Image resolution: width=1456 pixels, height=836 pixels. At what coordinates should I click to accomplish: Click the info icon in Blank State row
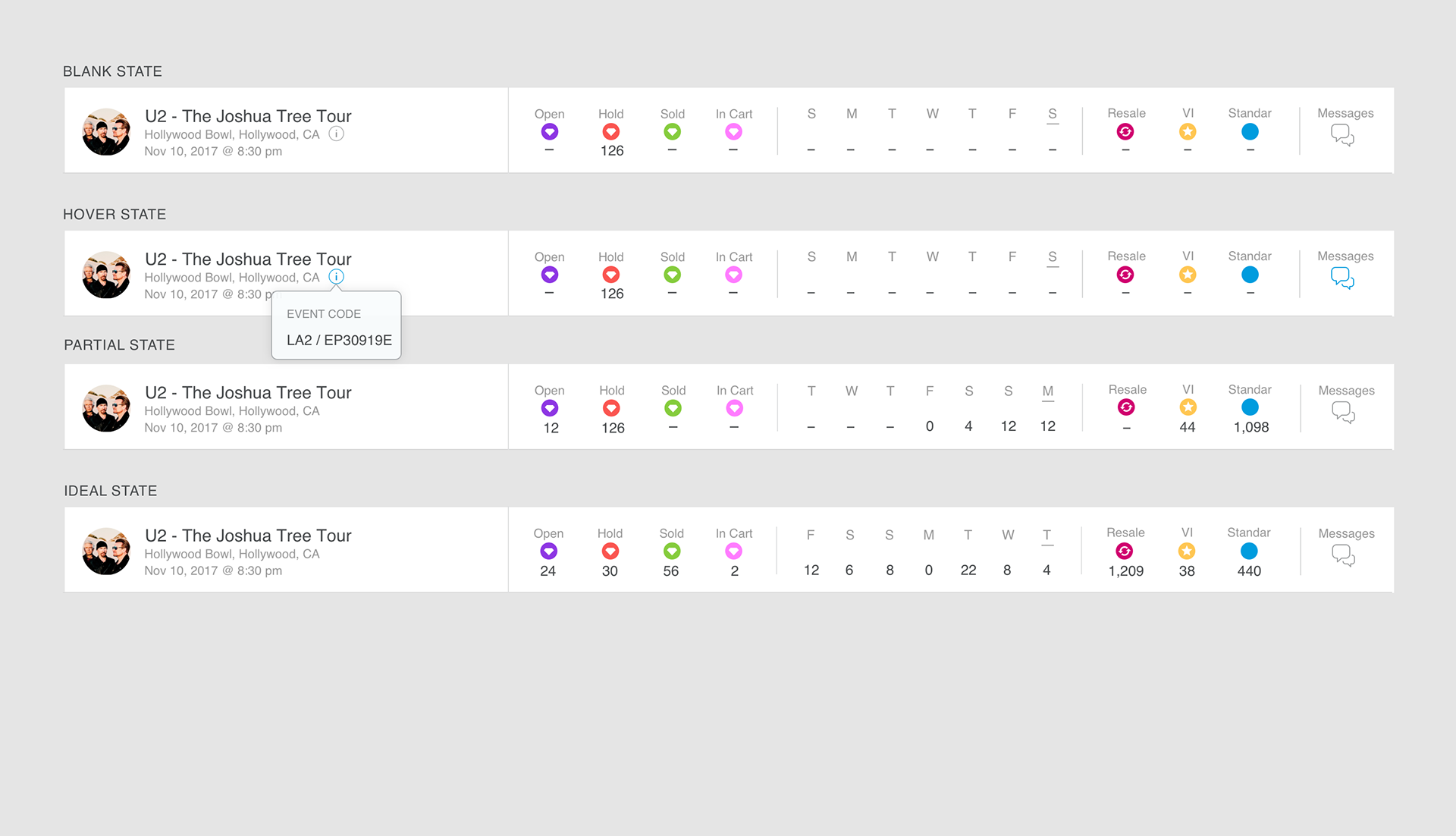pos(336,134)
